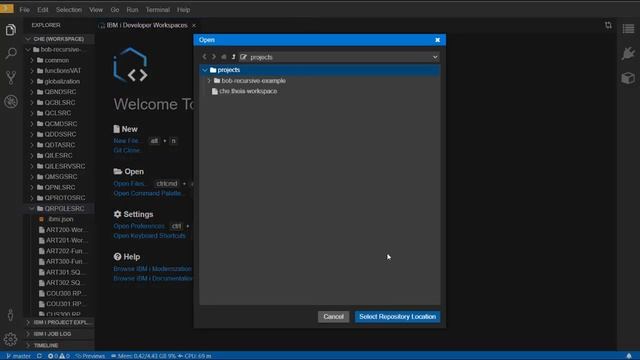Close the IBM i Developer Workspaces tab
The height and width of the screenshot is (360, 640).
click(x=194, y=25)
